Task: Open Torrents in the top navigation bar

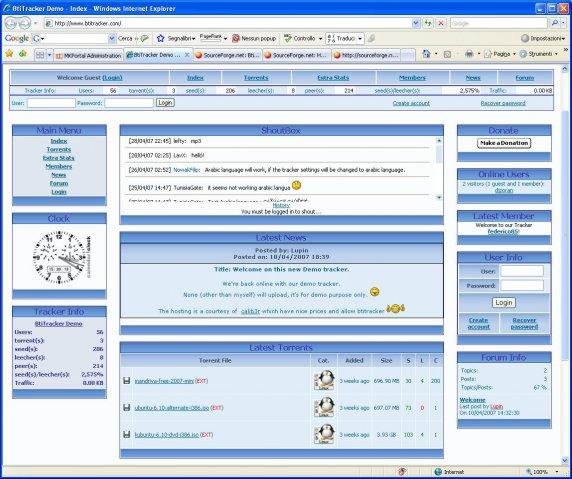Action: (x=256, y=78)
